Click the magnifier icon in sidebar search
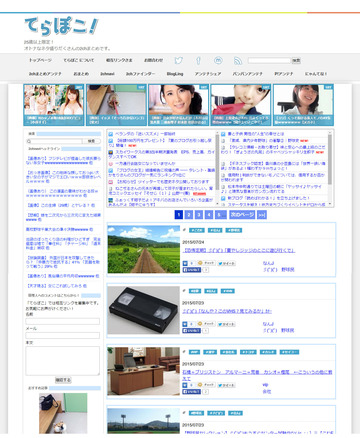The width and height of the screenshot is (360, 438). pos(29,141)
